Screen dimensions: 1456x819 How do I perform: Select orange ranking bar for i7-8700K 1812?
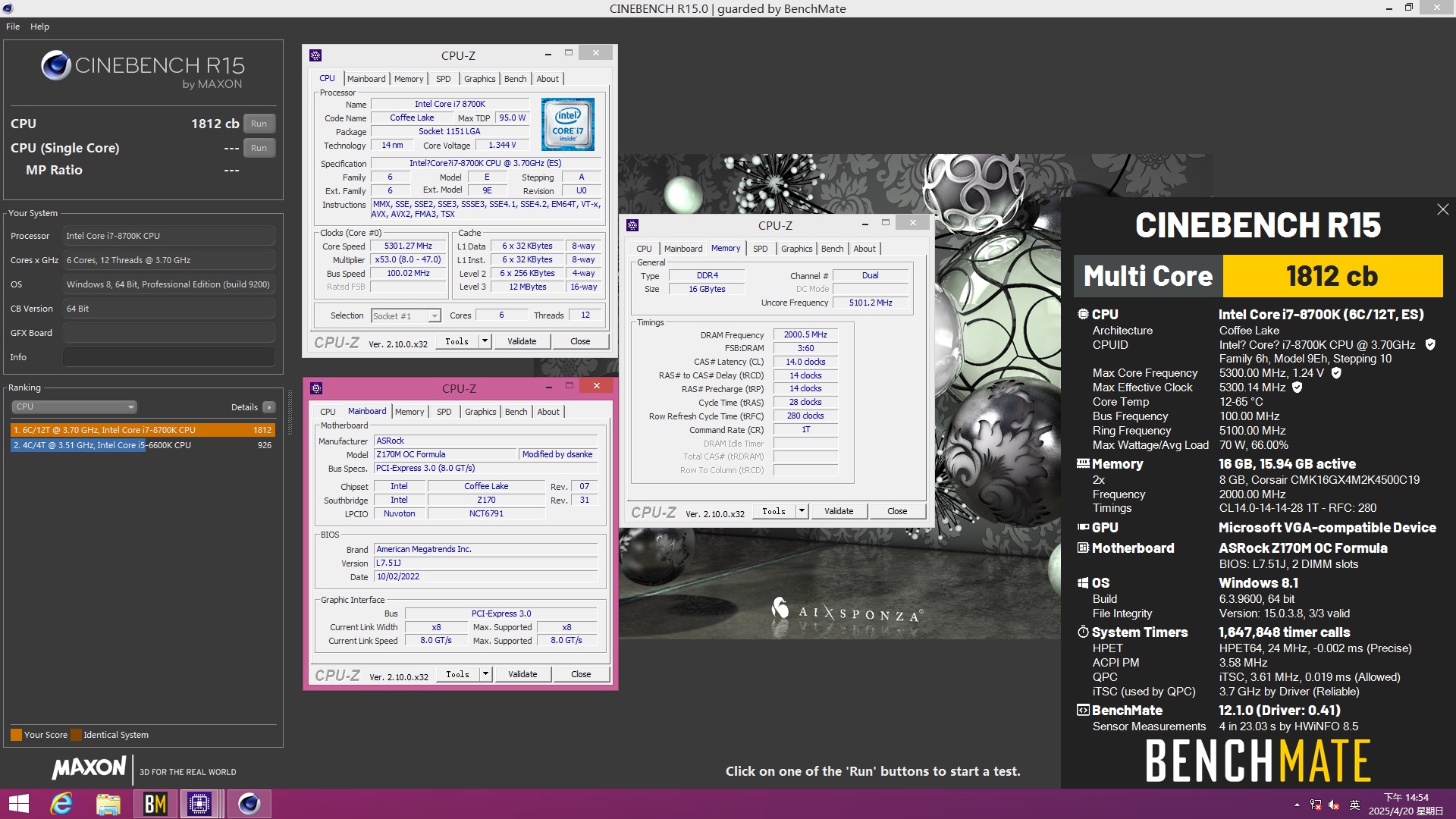[143, 430]
